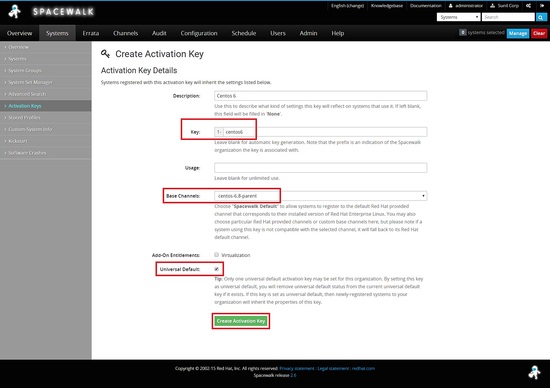Screen dimensions: 550x388
Task: Click the blue Manage button
Action: [x=518, y=33]
